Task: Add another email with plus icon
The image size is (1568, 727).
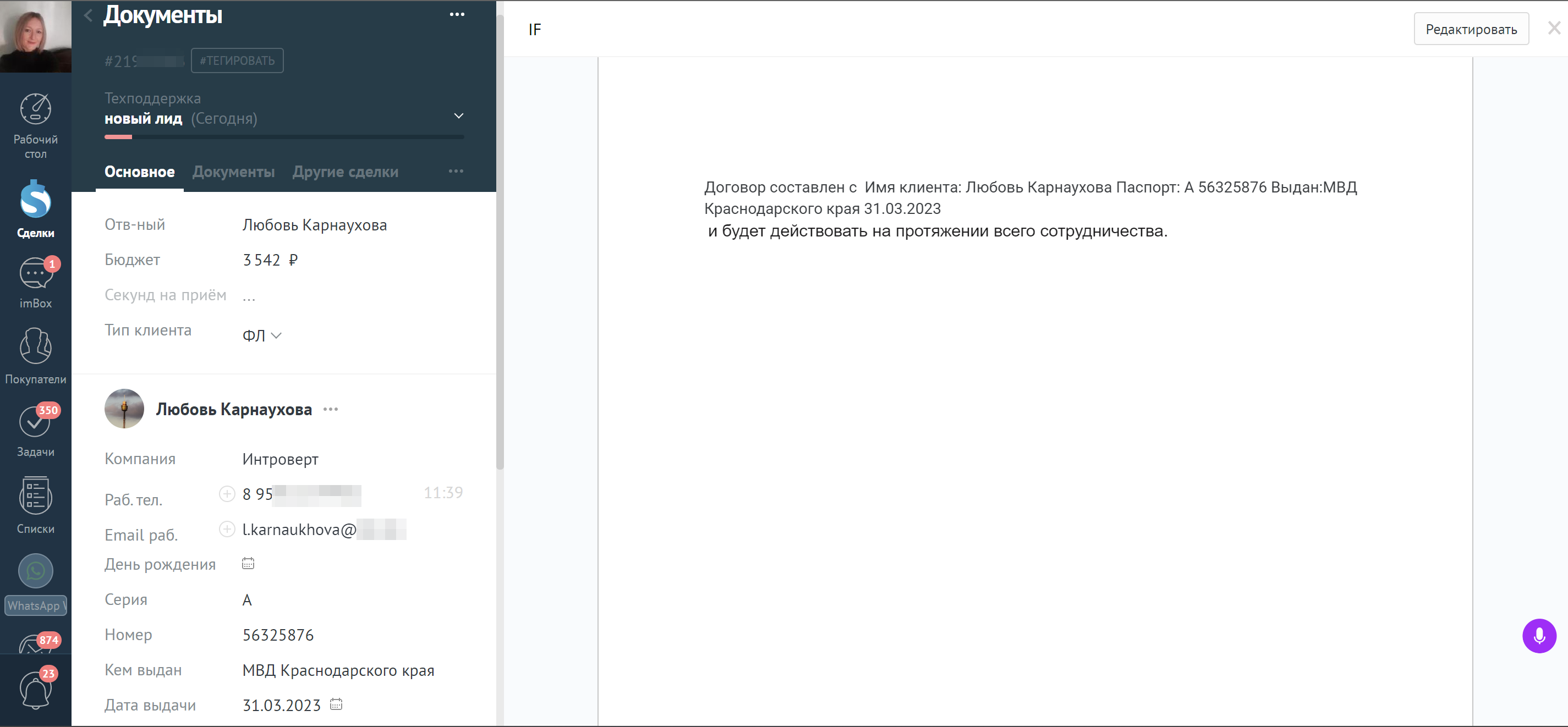Action: pyautogui.click(x=227, y=528)
